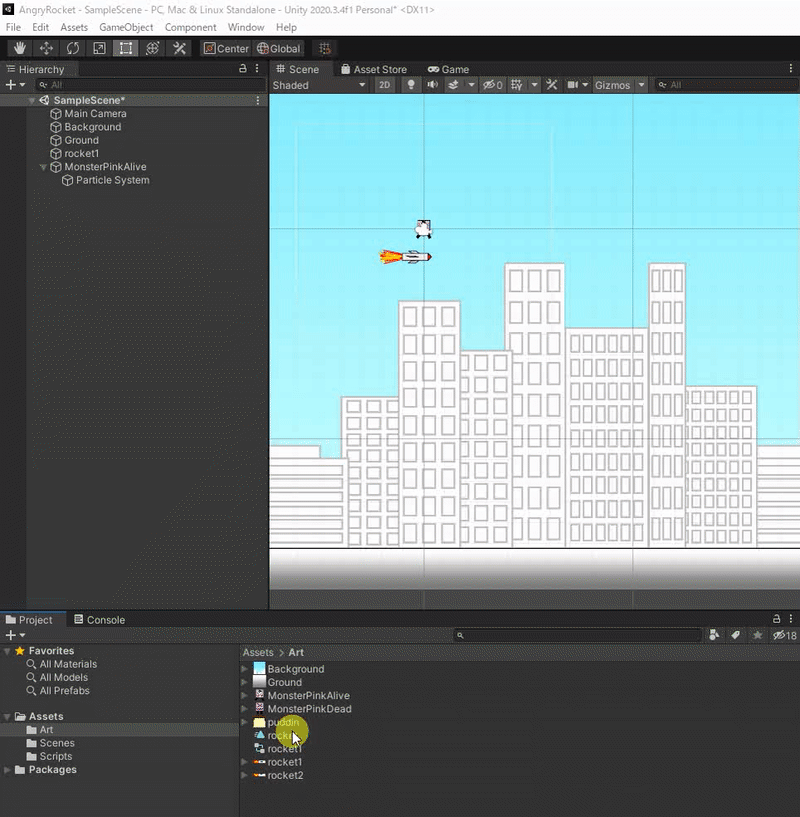
Task: Toggle scene lighting bulb button
Action: coord(410,85)
